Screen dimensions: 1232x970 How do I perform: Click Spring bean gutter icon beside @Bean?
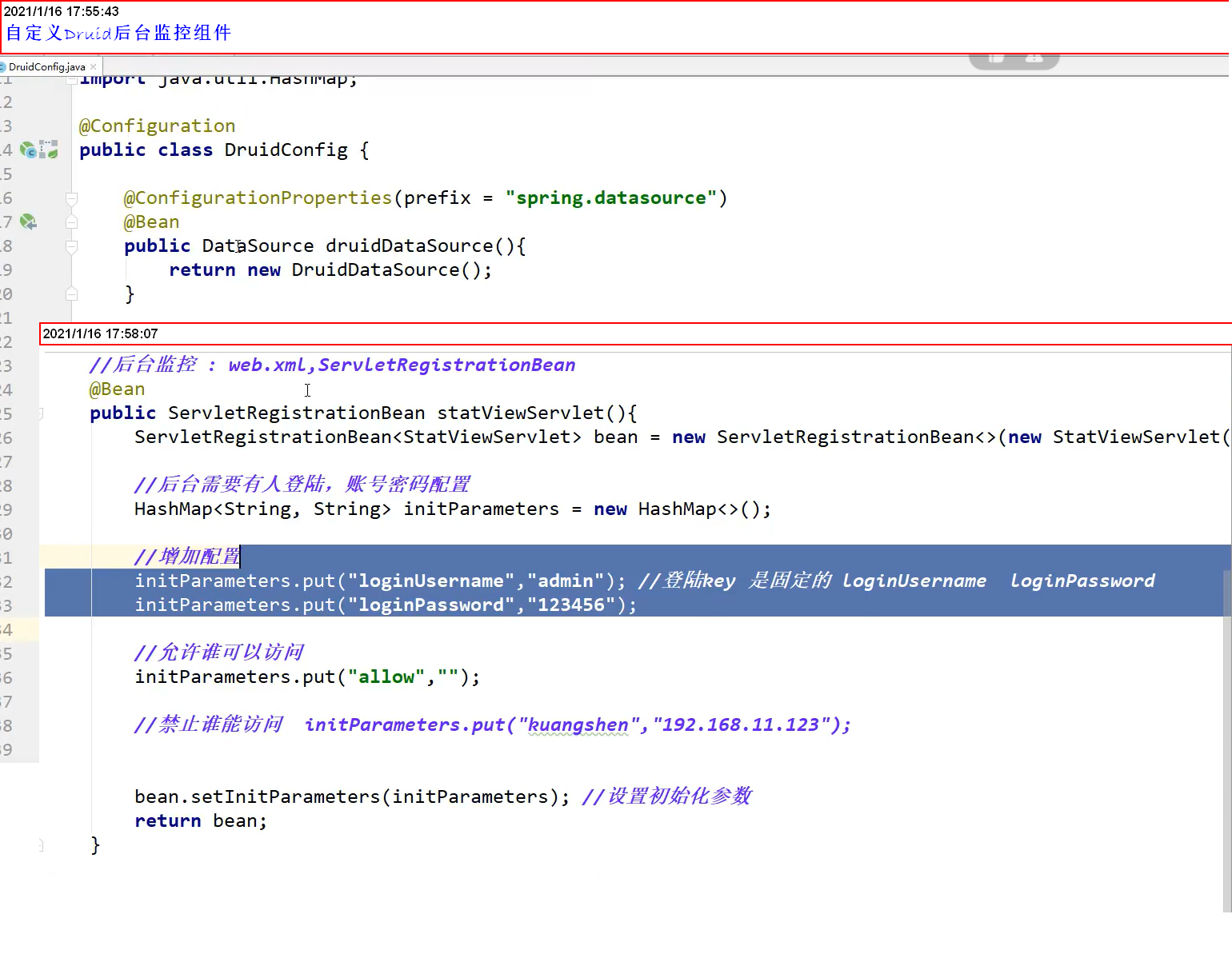pos(28,222)
